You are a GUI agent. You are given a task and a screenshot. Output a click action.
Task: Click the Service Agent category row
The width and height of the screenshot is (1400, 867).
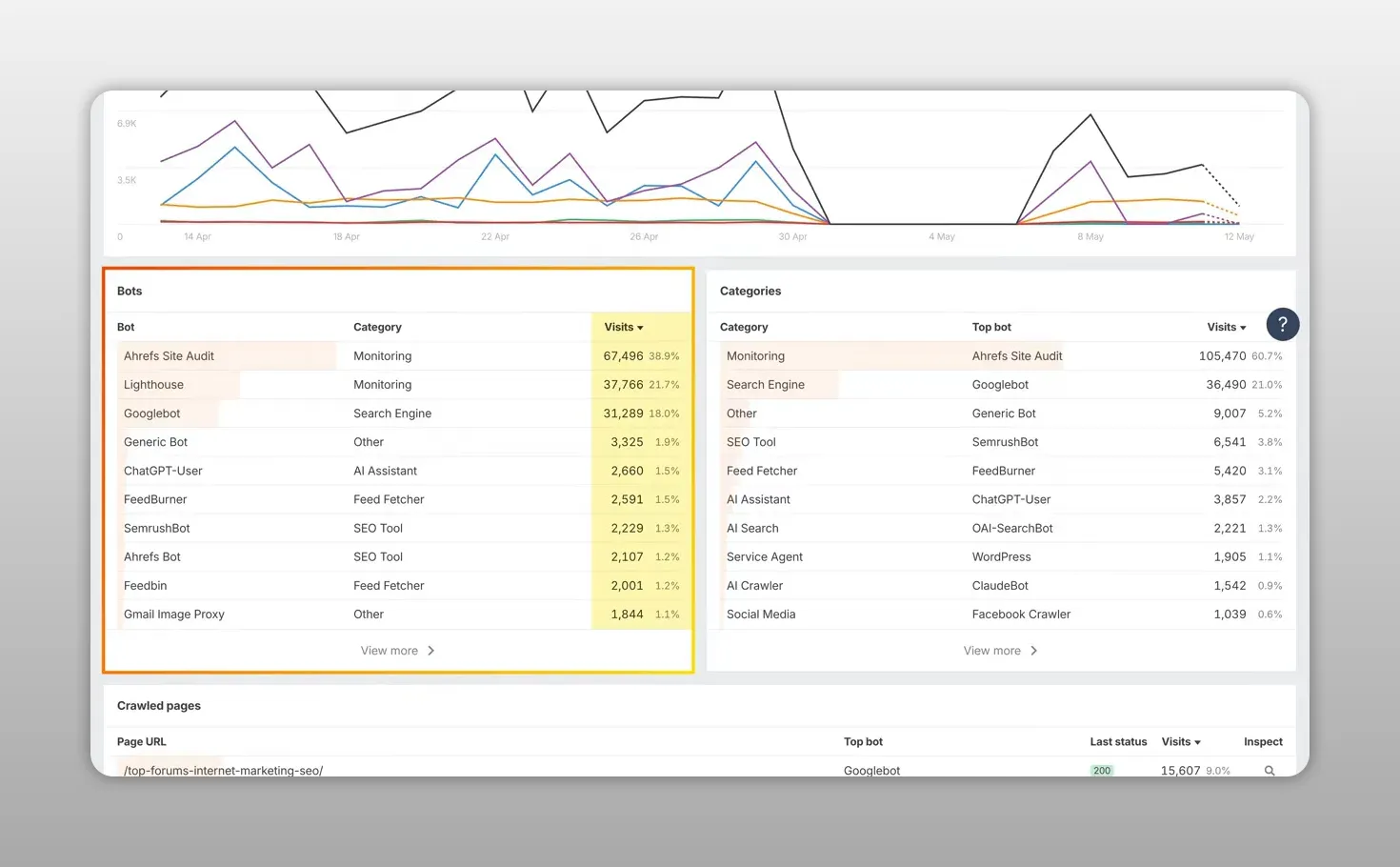click(x=1001, y=556)
